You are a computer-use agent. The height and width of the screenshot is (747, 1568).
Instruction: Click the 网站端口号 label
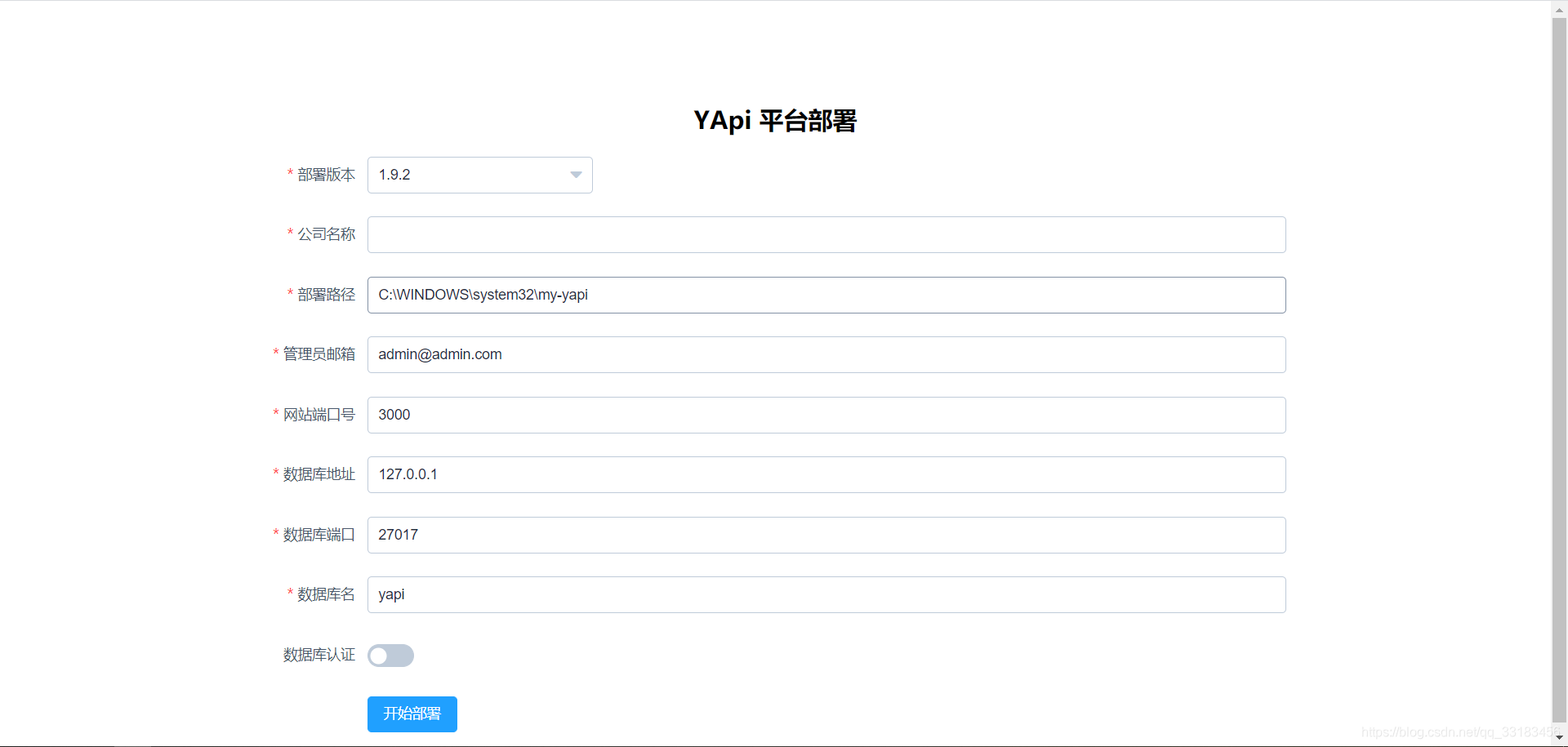pos(318,415)
